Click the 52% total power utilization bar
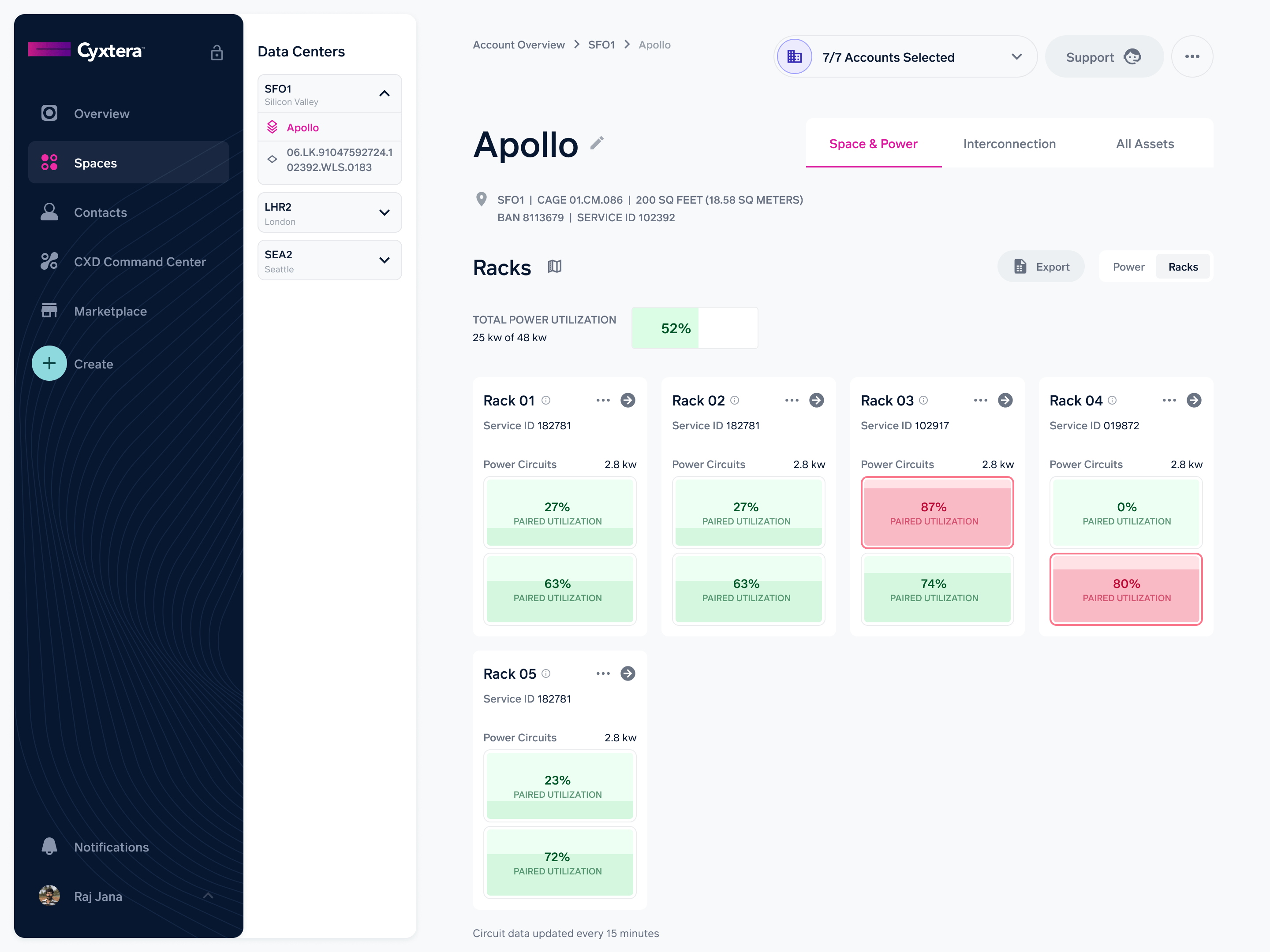The image size is (1270, 952). click(695, 328)
